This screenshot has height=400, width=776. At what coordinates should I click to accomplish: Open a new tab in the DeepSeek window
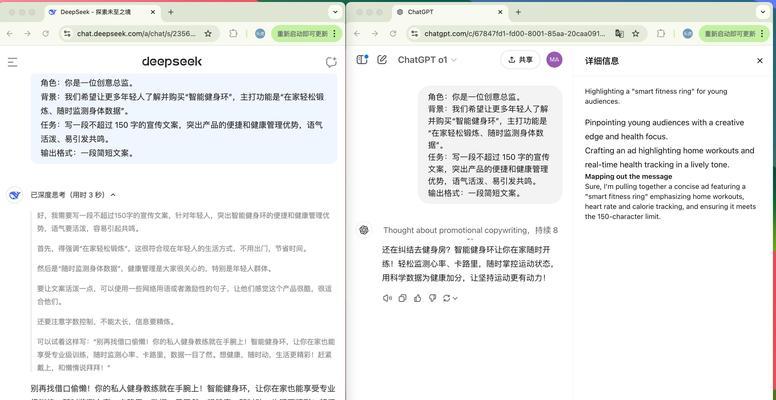[x=171, y=12]
